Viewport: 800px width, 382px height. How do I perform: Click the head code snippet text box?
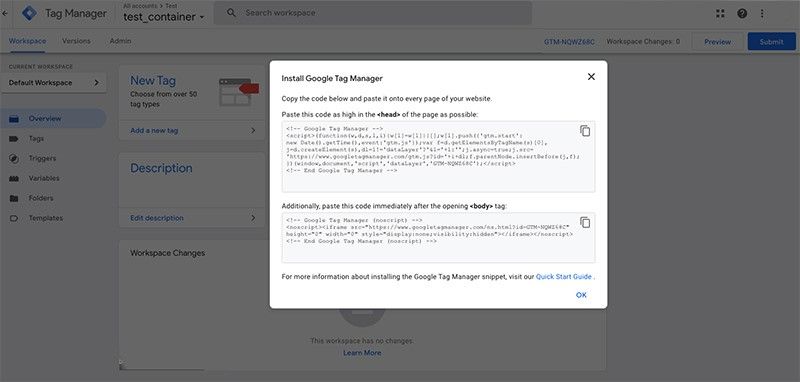[438, 157]
